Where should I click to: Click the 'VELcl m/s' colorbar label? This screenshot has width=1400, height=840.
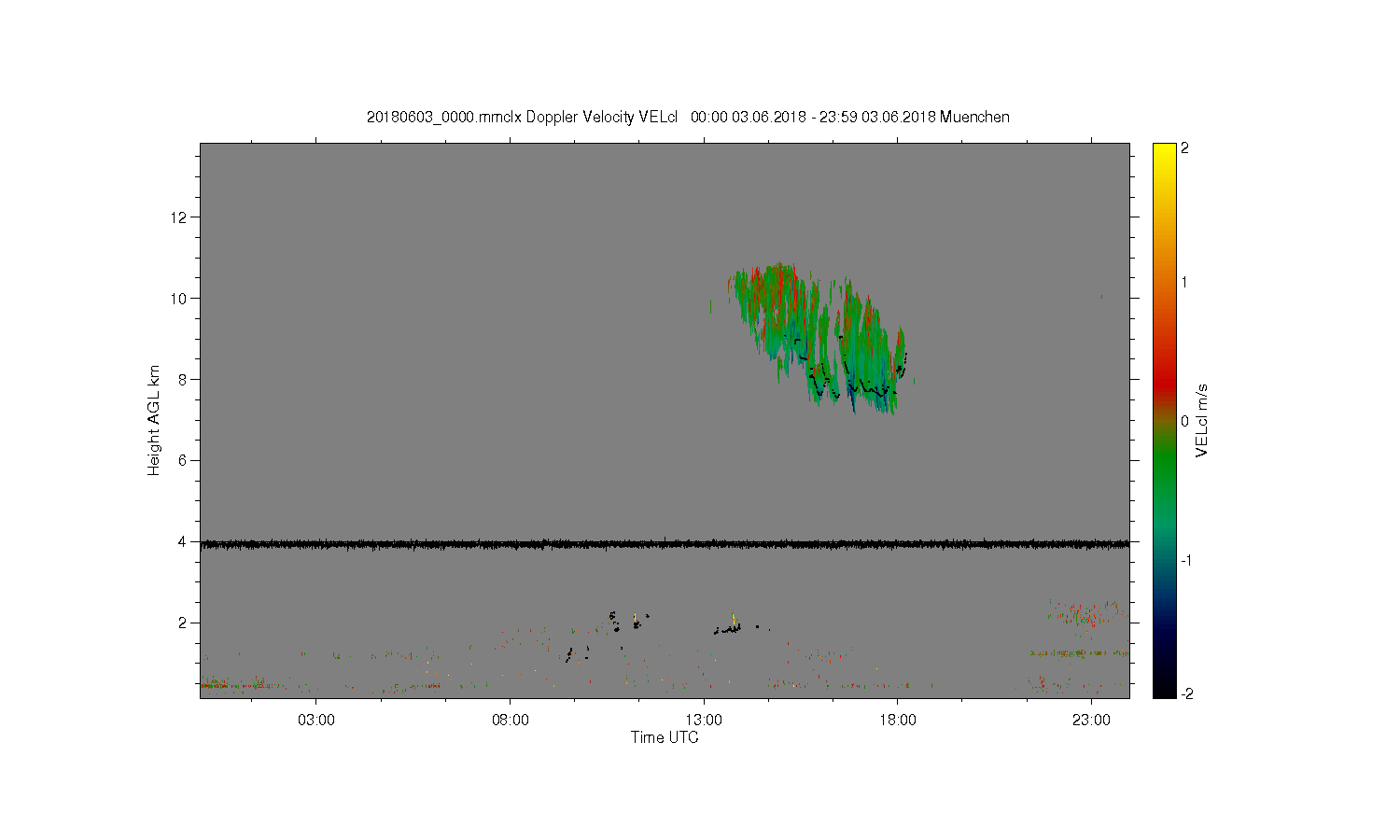click(1202, 420)
